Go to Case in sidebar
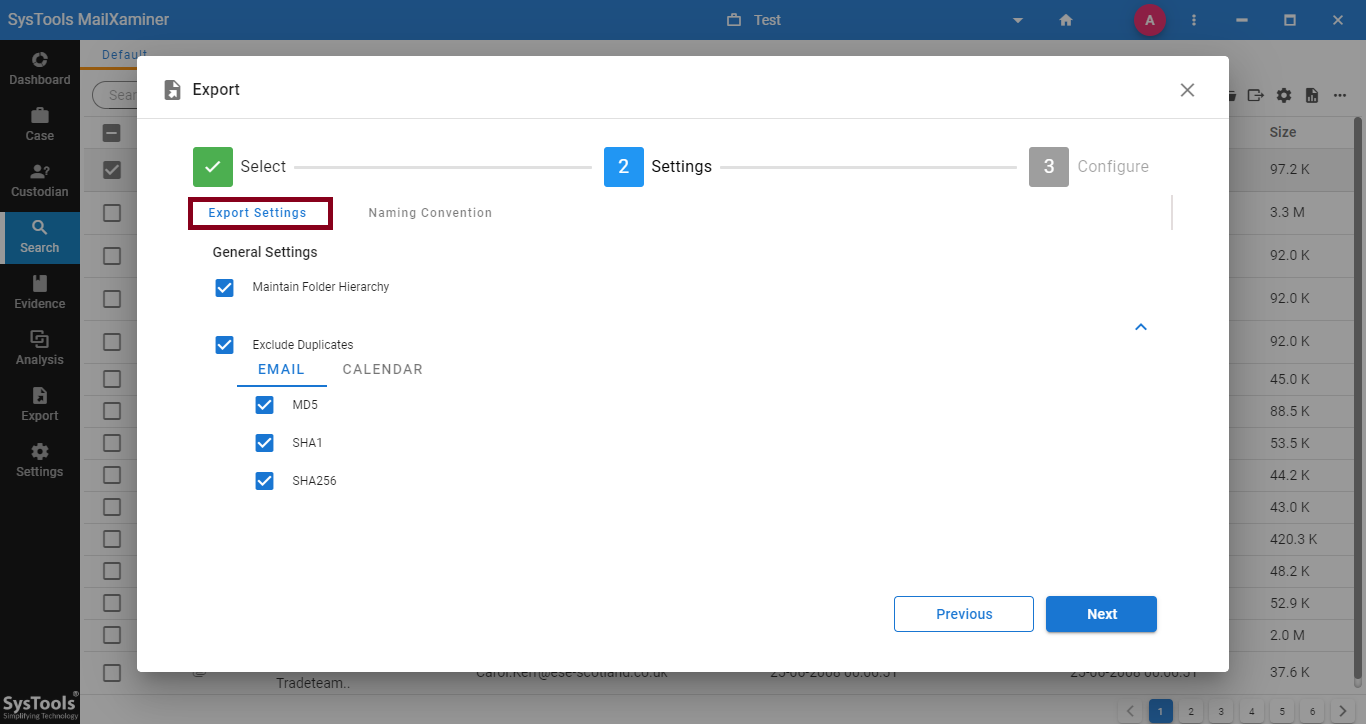This screenshot has width=1366, height=724. (40, 124)
